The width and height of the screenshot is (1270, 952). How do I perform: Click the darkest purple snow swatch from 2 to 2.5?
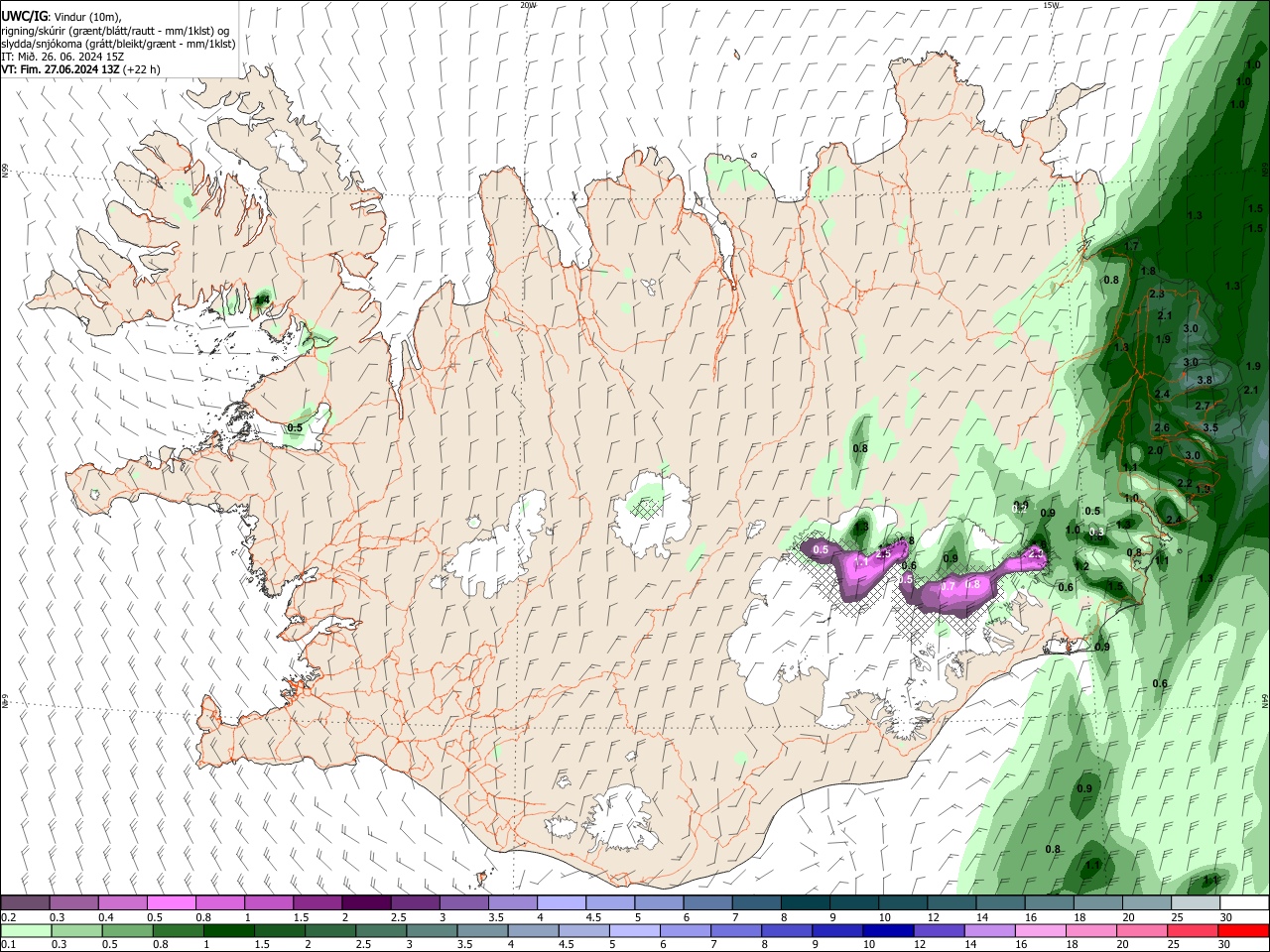[366, 903]
